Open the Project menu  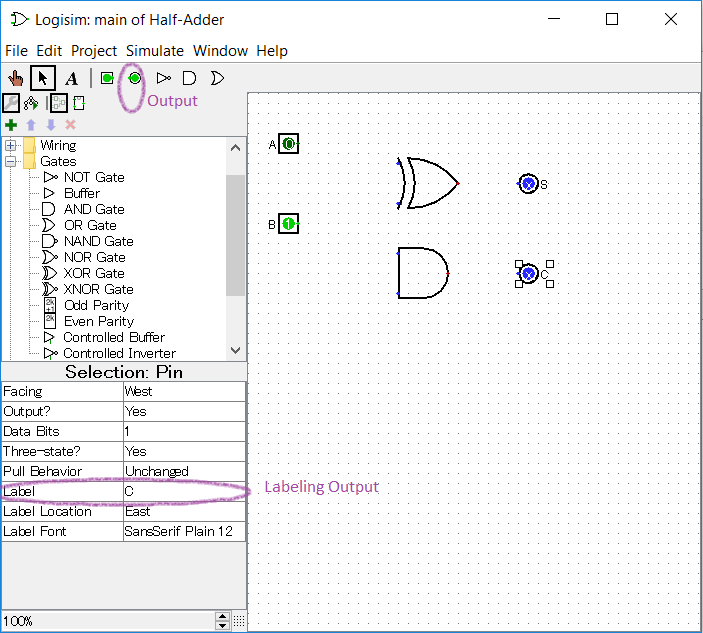pos(93,51)
